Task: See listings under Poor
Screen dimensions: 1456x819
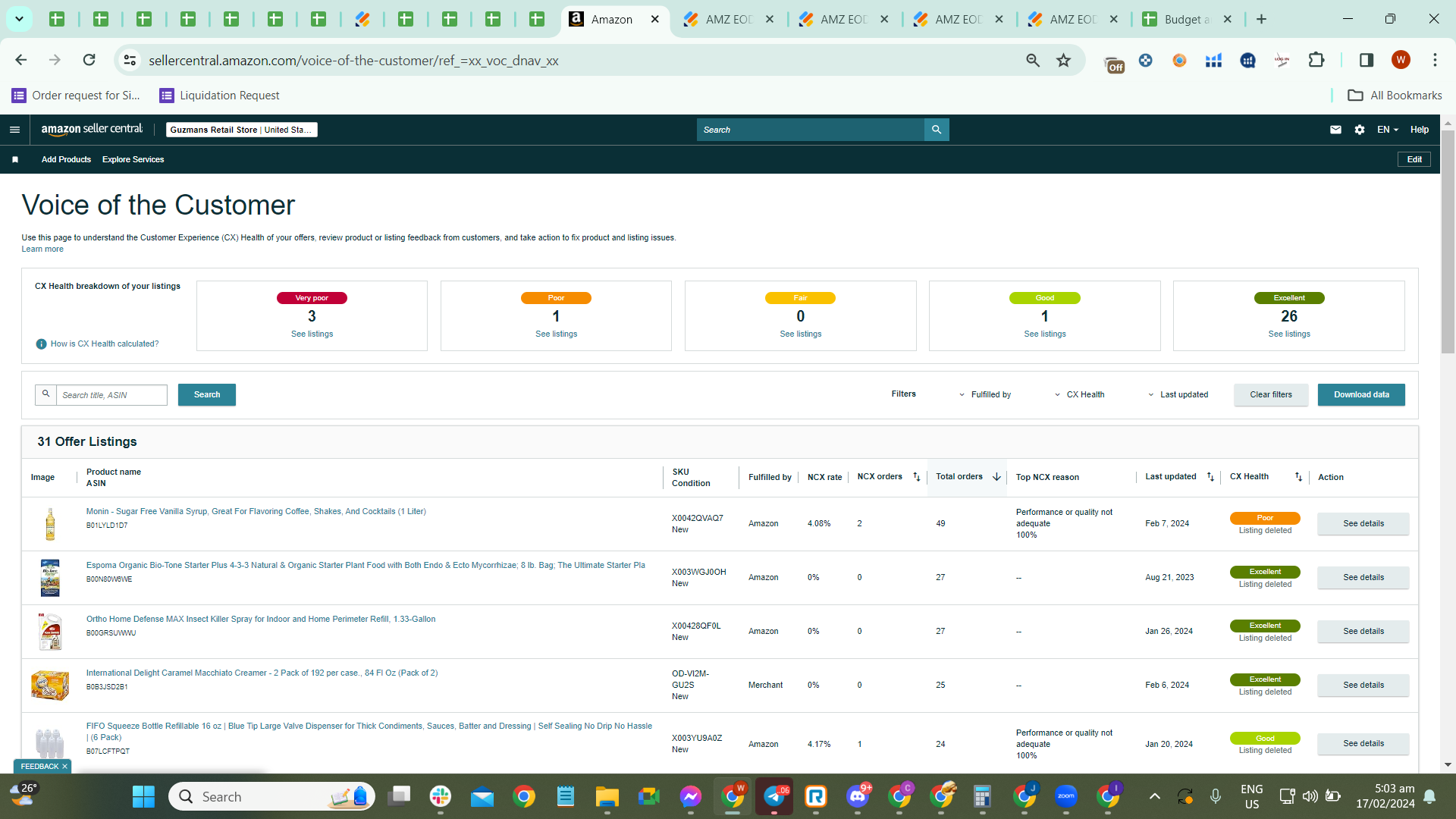Action: point(556,334)
